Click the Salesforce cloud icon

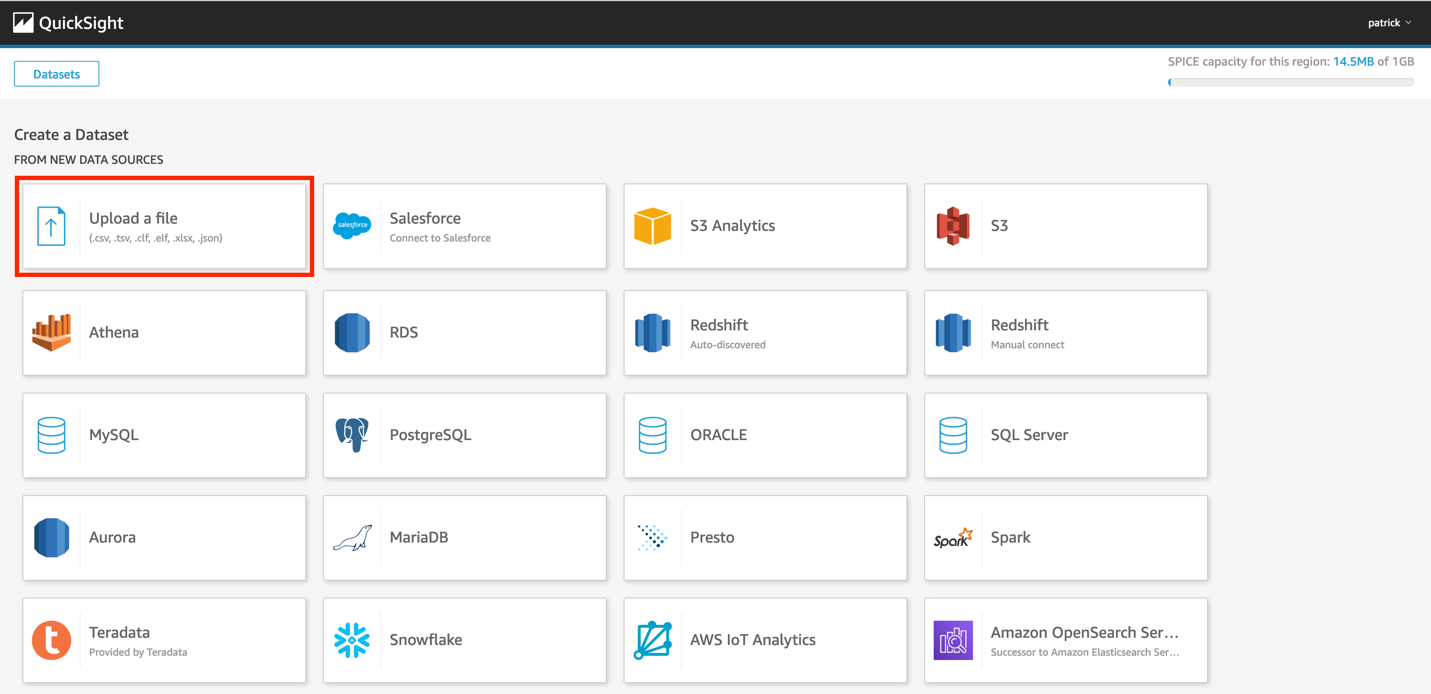[x=352, y=226]
